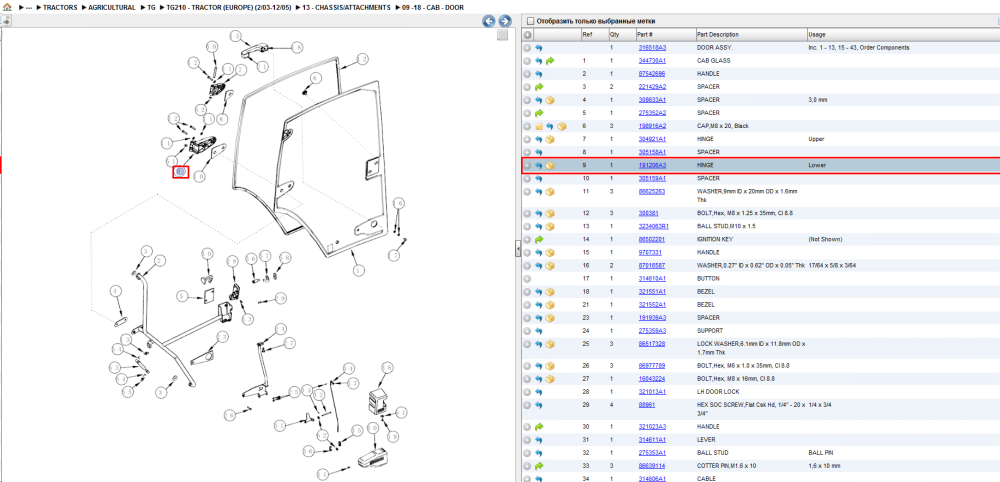Toggle the selection circle for BALL STUD BALL PIN row

(527, 453)
